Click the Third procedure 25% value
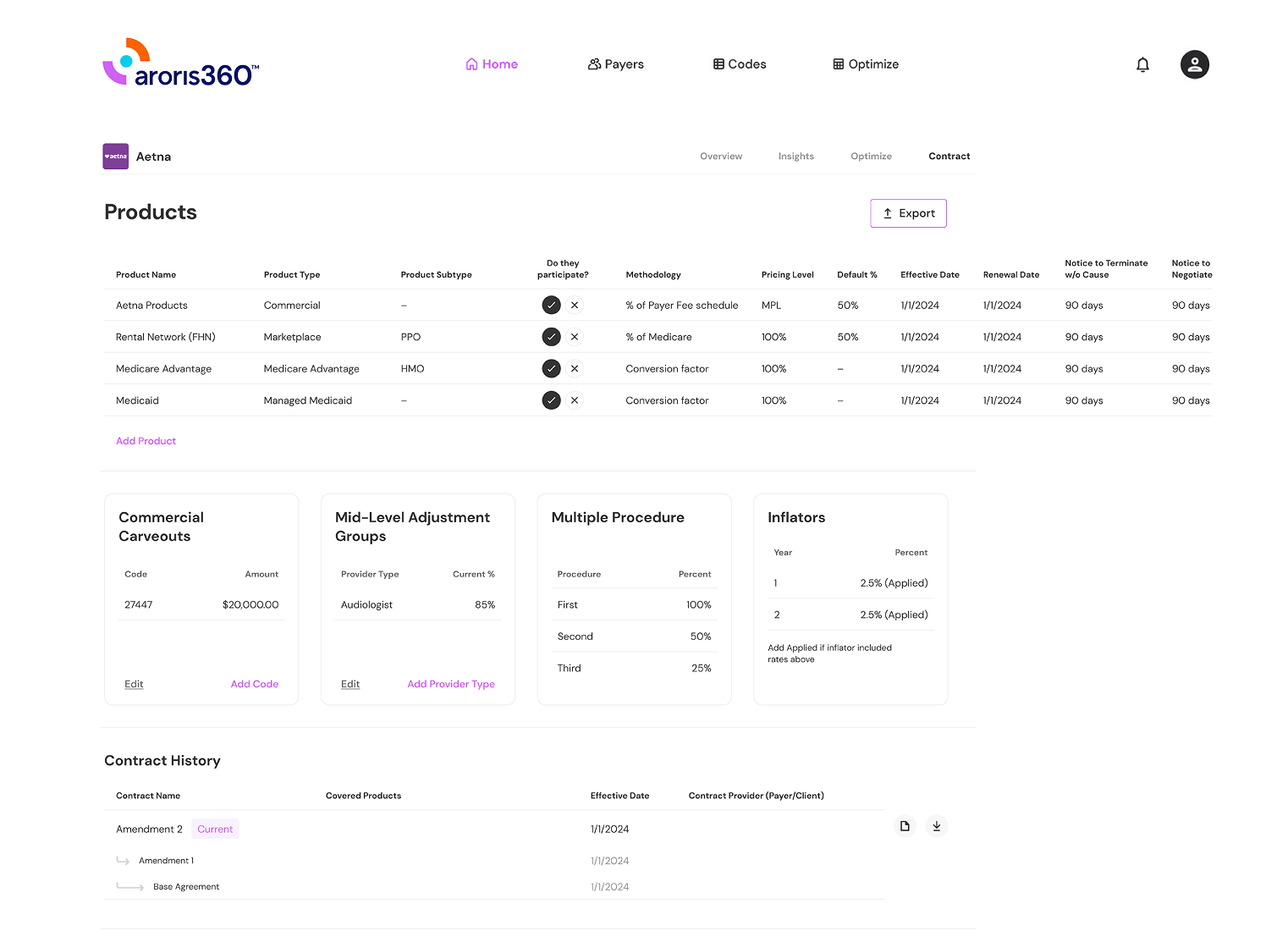Image resolution: width=1288 pixels, height=948 pixels. [702, 669]
